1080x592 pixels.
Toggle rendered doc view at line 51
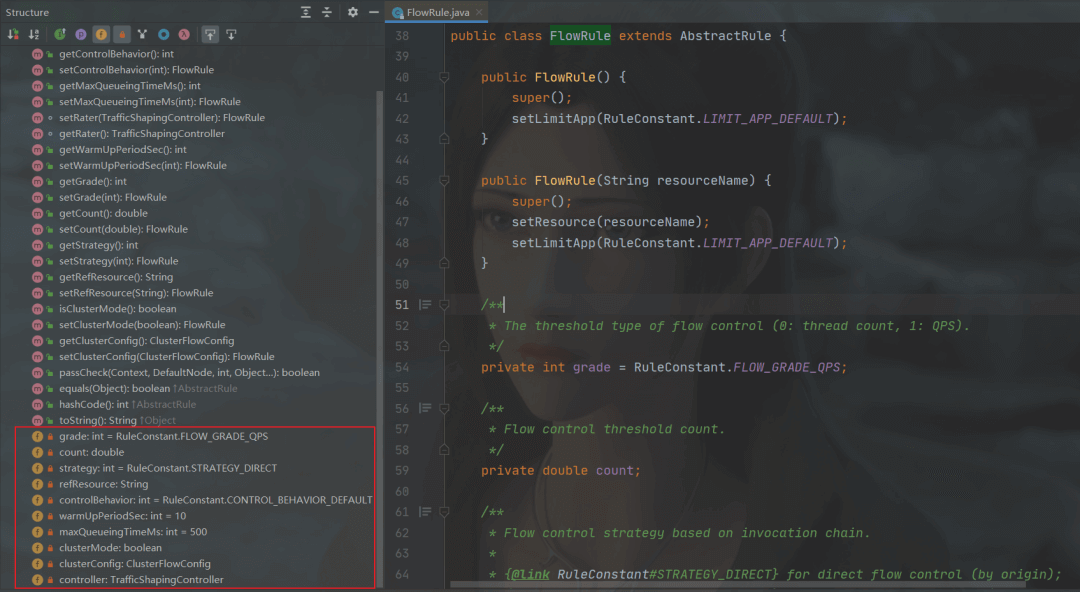click(x=425, y=305)
